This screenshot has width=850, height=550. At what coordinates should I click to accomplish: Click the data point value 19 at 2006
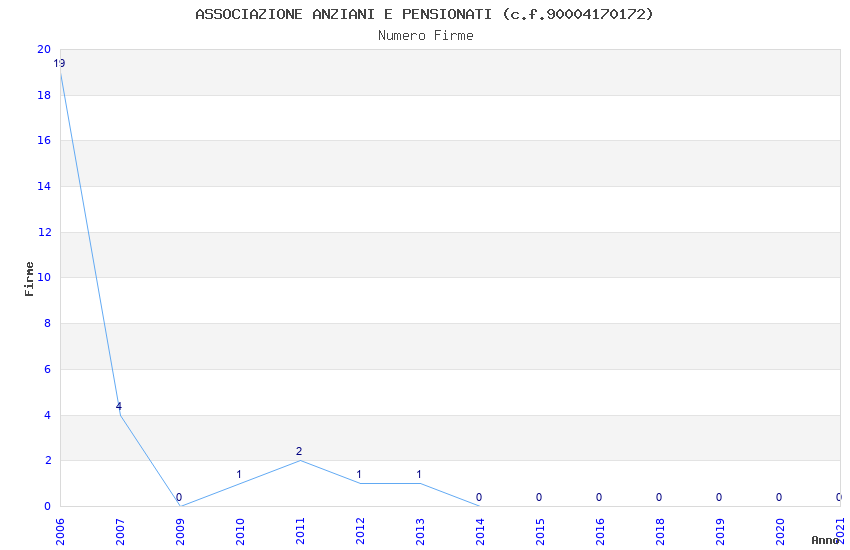point(59,63)
